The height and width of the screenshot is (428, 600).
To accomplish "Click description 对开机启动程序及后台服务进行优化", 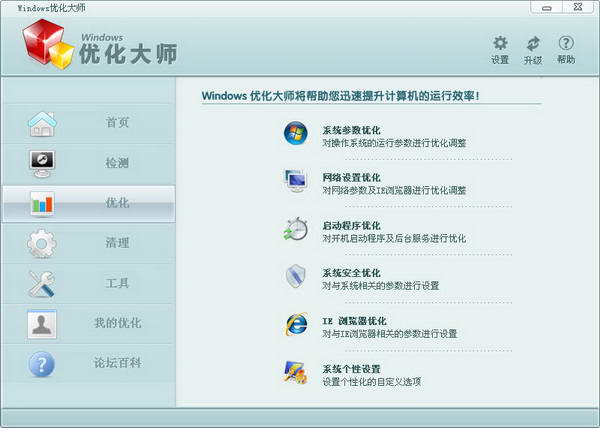I will point(394,239).
